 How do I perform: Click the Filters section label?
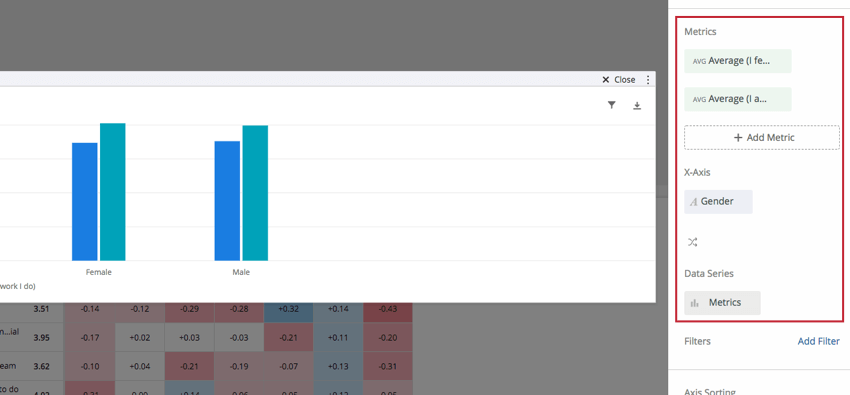pyautogui.click(x=697, y=341)
